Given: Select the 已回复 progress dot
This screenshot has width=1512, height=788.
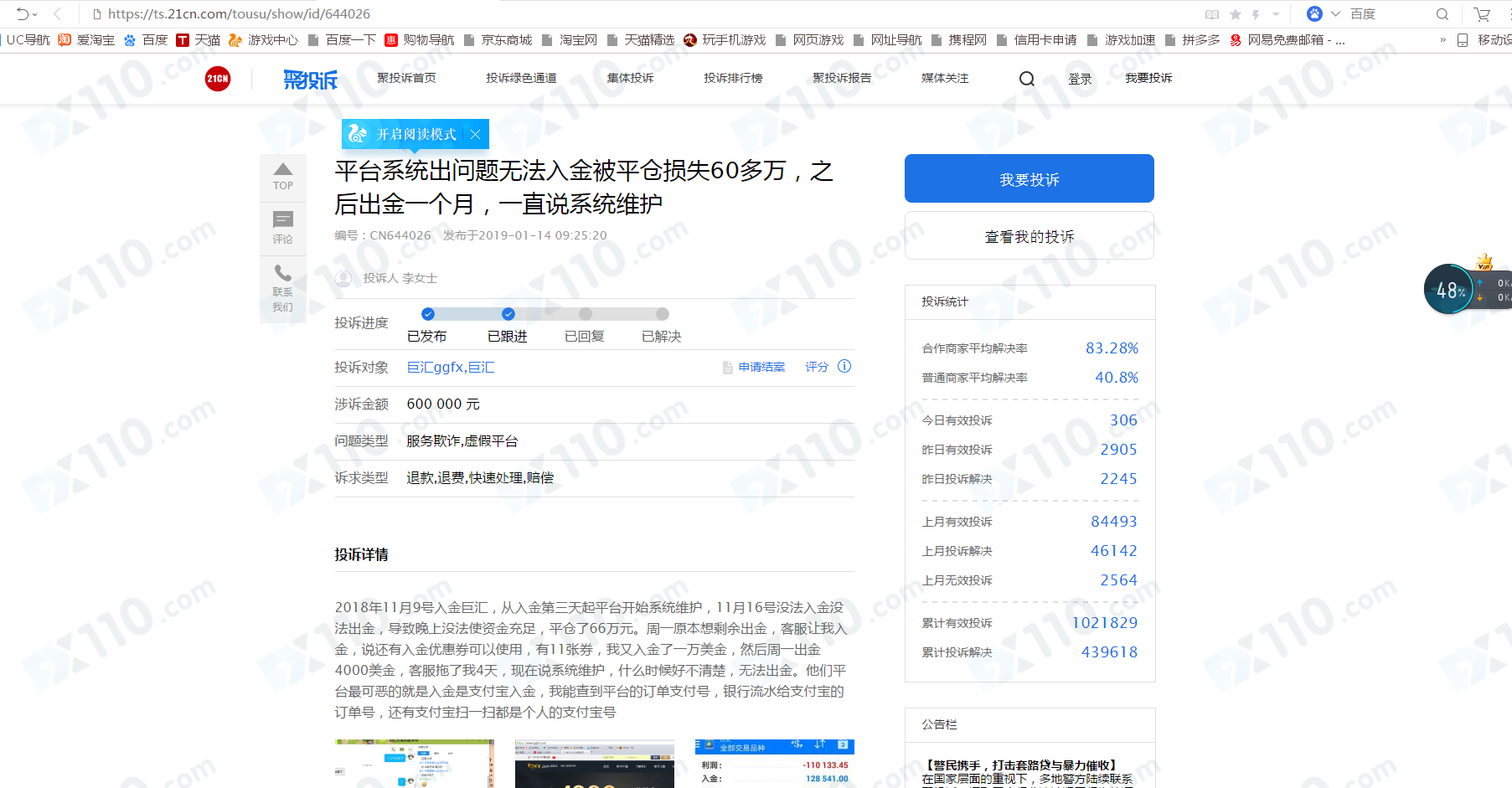Looking at the screenshot, I should coord(586,314).
